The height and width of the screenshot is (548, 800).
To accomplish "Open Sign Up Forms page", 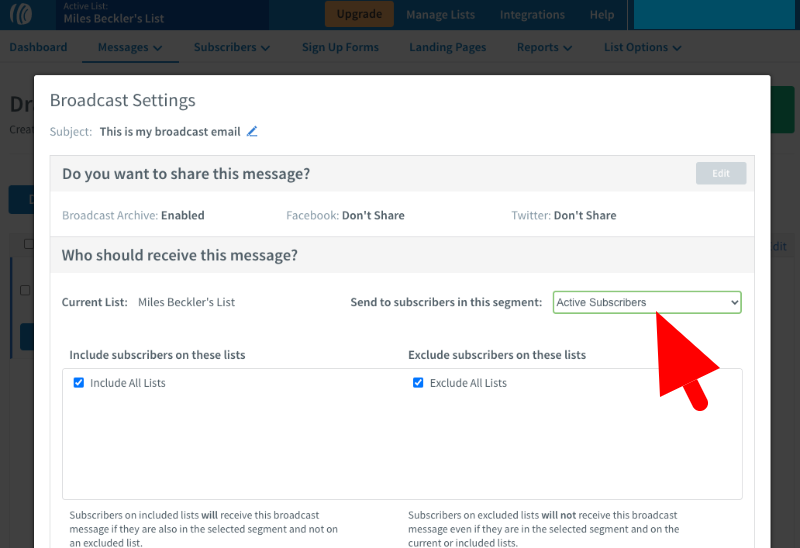I will 340,47.
